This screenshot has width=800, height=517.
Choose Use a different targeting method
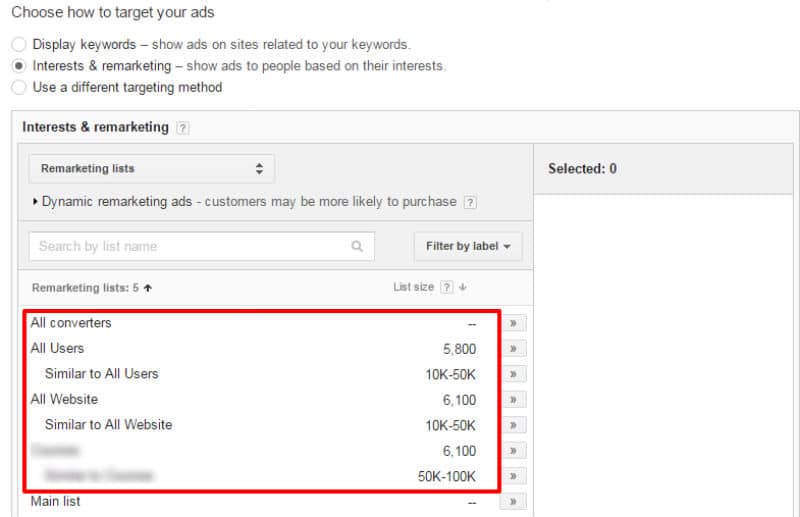pyautogui.click(x=19, y=87)
